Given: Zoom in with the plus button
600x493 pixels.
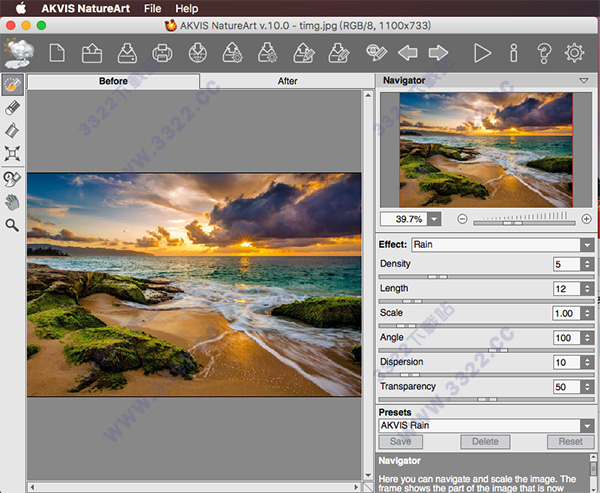Looking at the screenshot, I should 586,219.
